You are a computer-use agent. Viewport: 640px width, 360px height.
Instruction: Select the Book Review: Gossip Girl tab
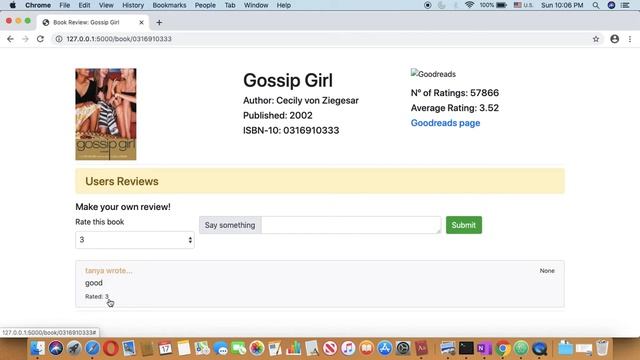[x=93, y=22]
